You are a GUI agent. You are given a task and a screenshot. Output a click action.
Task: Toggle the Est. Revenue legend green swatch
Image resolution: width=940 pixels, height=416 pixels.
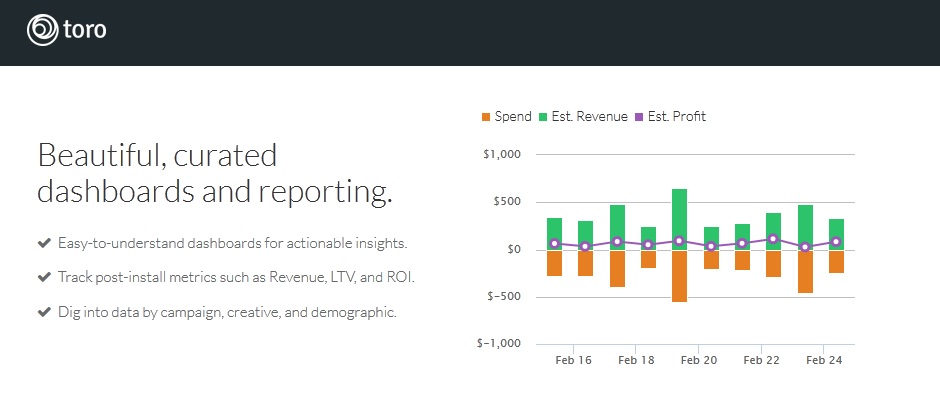click(x=543, y=117)
